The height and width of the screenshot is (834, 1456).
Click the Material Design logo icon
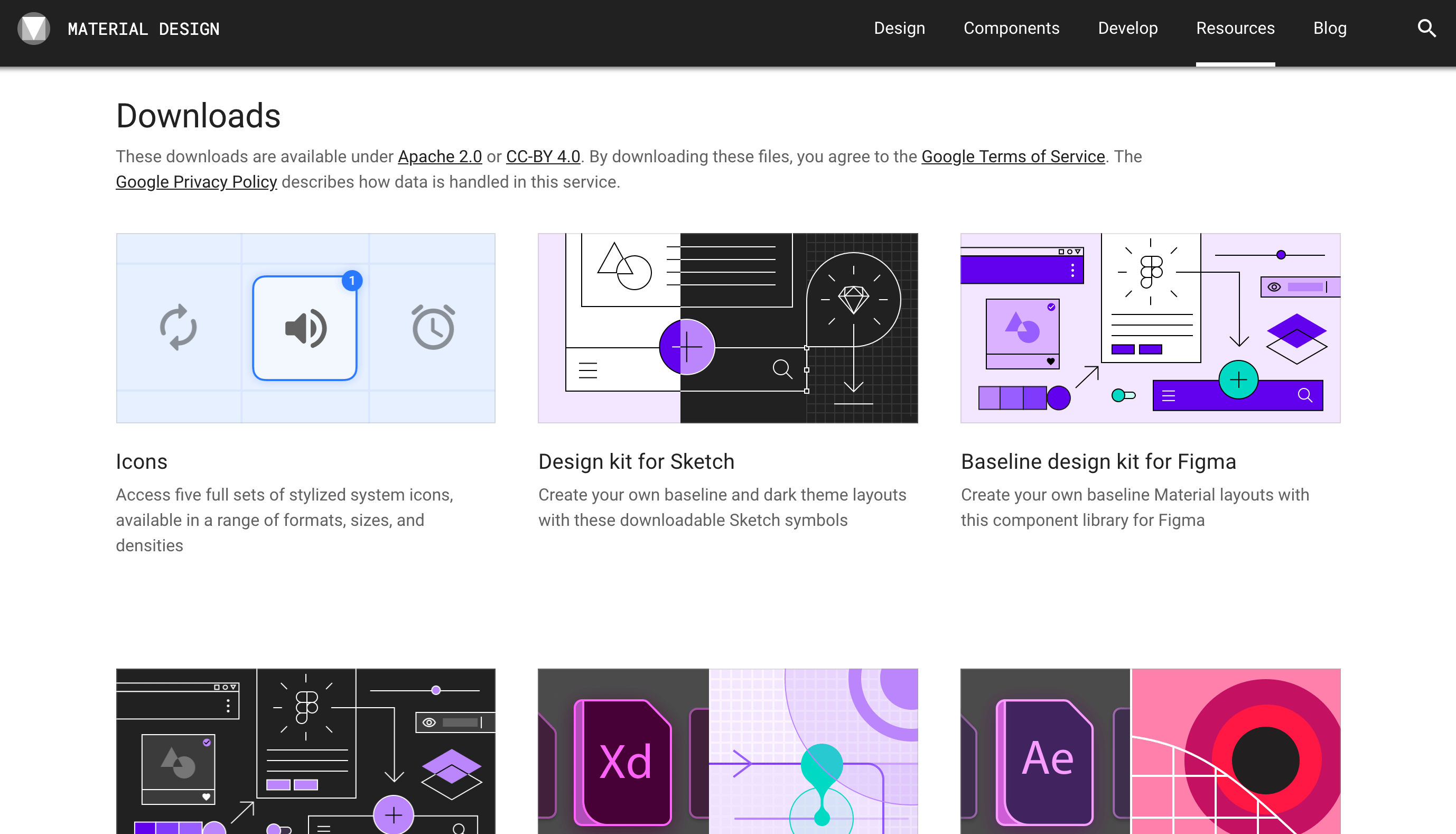click(34, 28)
